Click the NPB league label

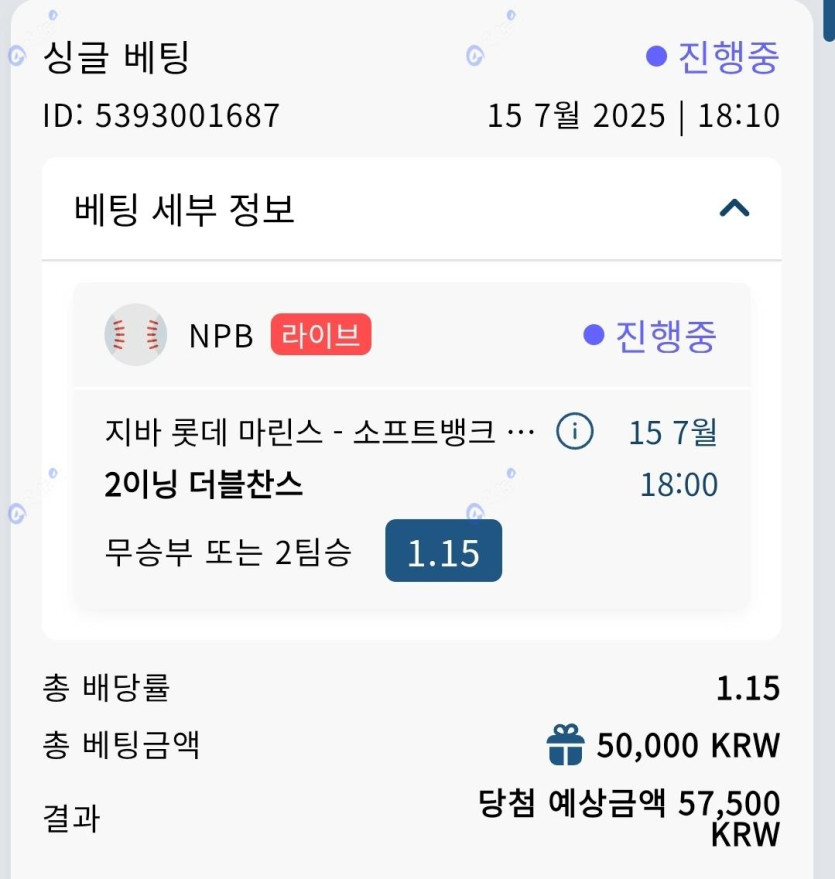click(x=221, y=336)
